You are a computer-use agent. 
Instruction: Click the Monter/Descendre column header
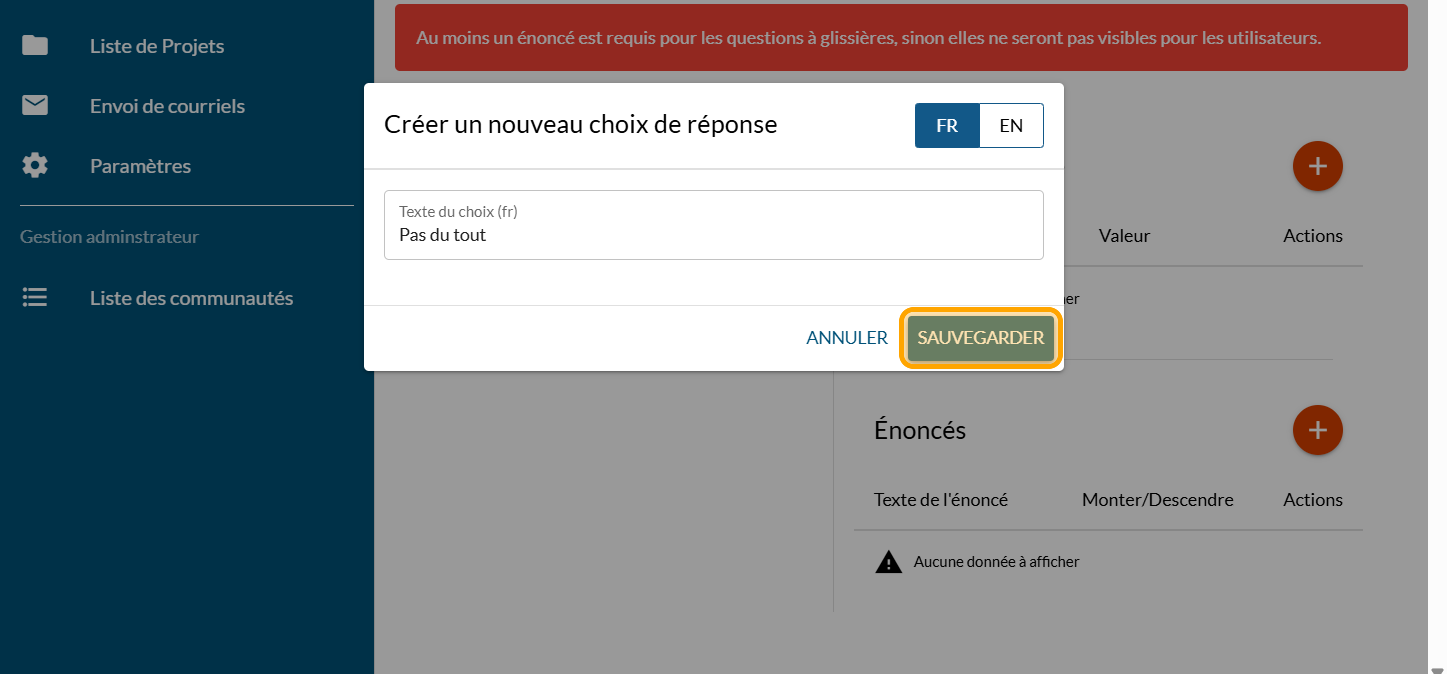pos(1157,500)
